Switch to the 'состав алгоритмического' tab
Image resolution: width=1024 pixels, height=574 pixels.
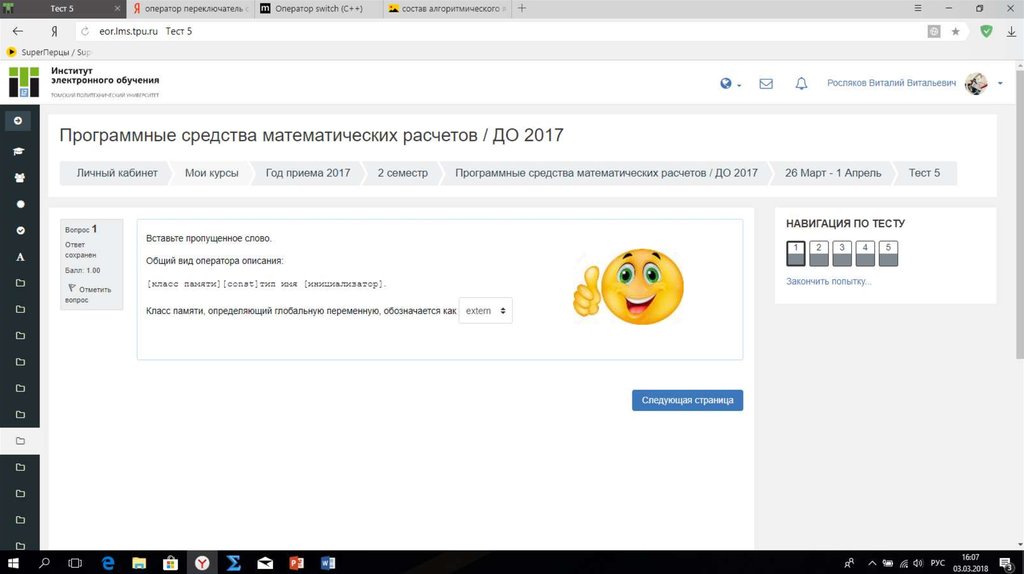[447, 8]
